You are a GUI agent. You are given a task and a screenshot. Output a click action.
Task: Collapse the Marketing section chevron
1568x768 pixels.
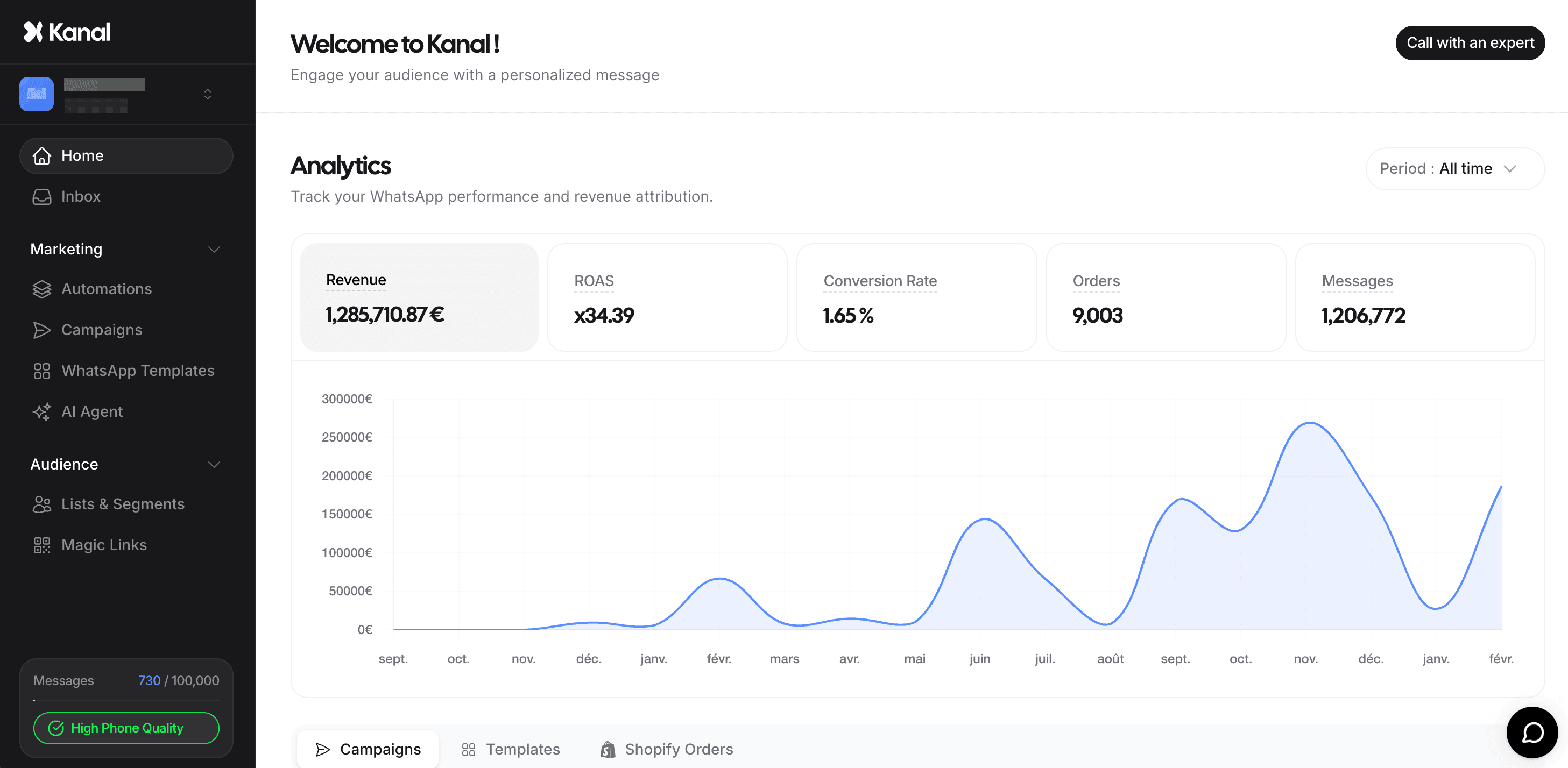pyautogui.click(x=214, y=250)
